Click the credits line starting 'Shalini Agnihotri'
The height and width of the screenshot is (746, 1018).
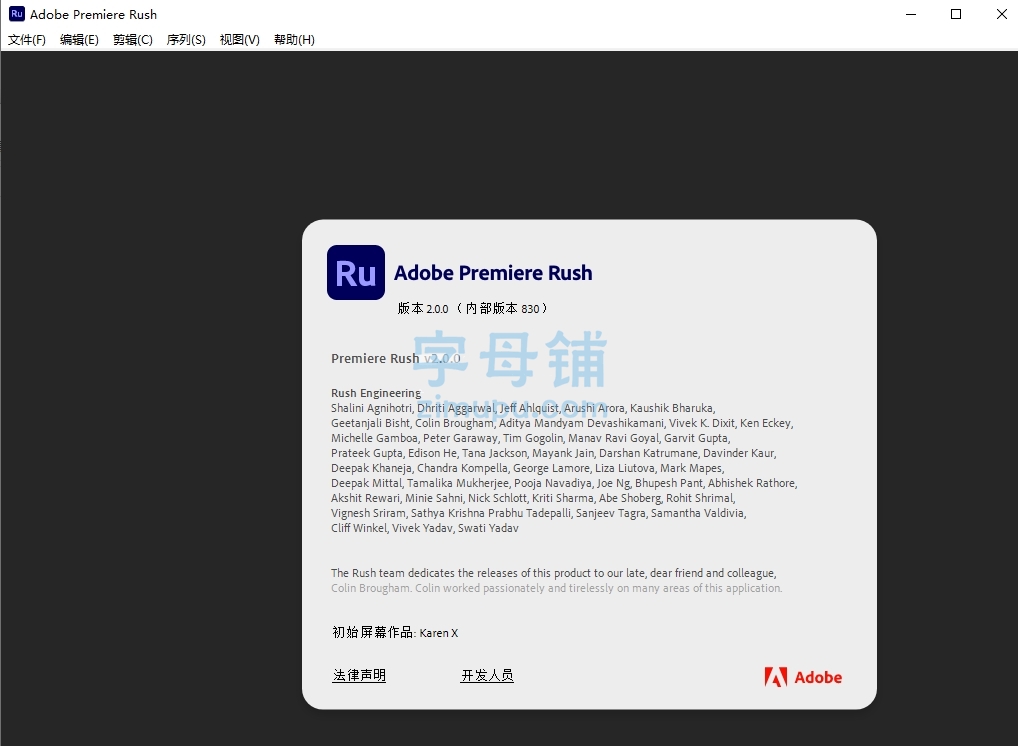[x=523, y=408]
